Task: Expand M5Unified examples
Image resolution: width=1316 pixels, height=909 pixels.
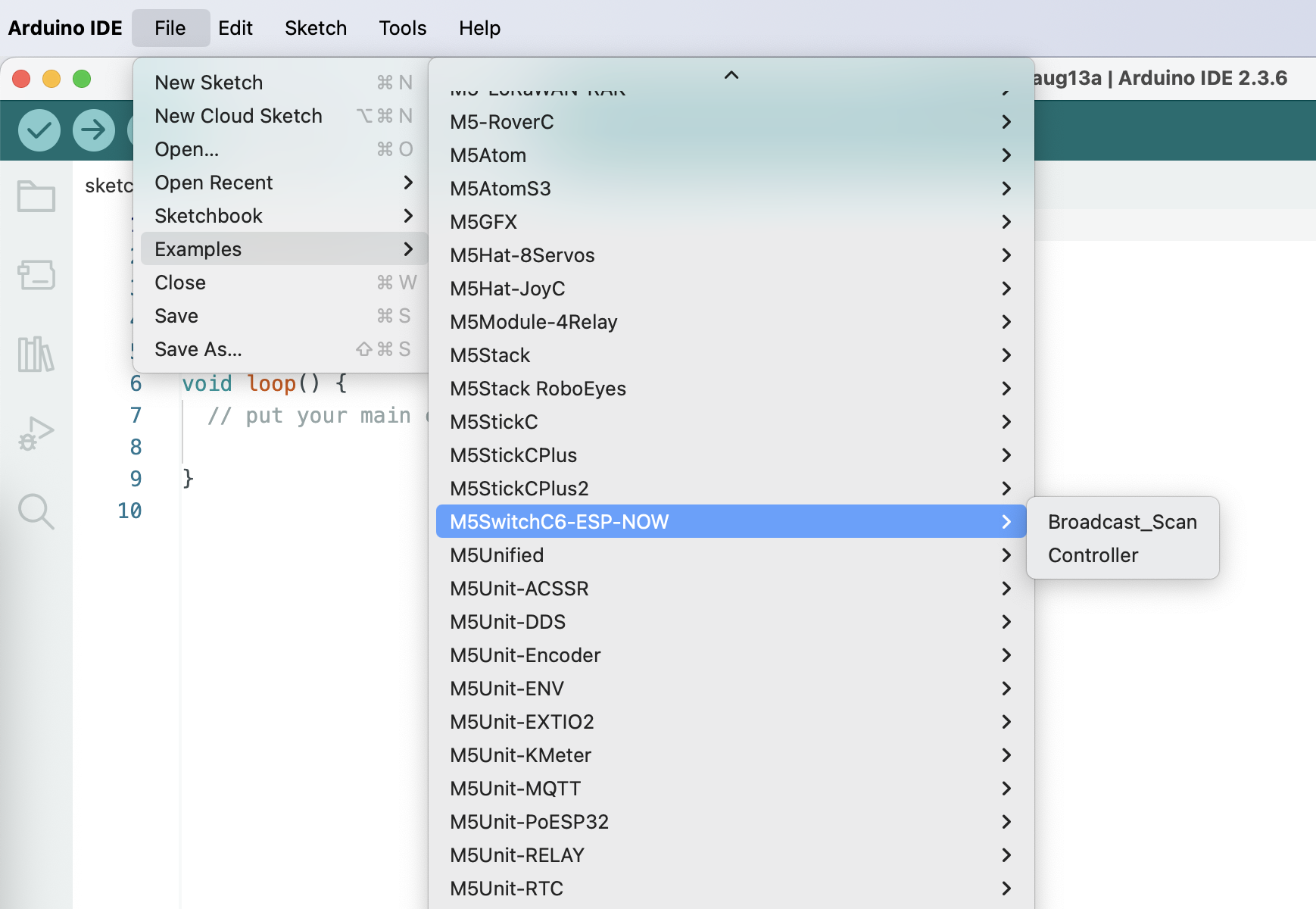Action: pyautogui.click(x=731, y=555)
